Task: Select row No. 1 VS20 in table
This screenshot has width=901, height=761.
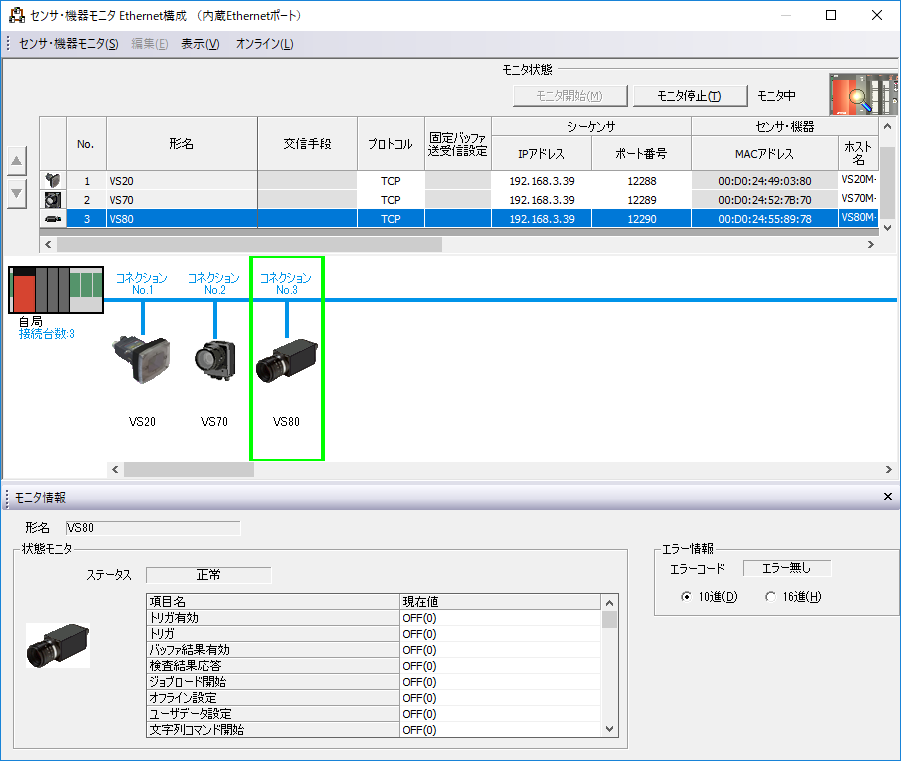Action: [x=181, y=181]
